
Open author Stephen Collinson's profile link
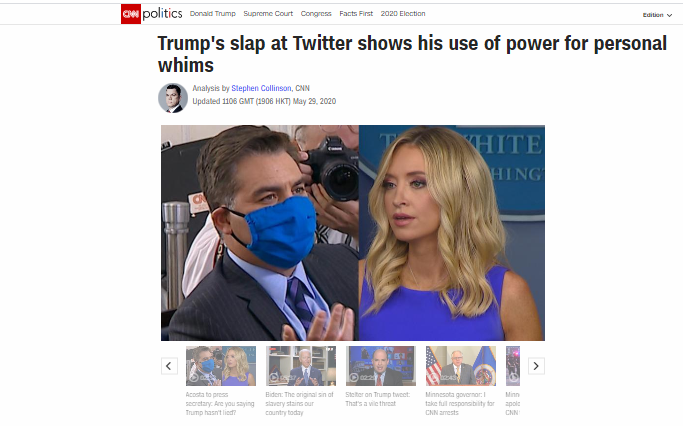[x=261, y=88]
